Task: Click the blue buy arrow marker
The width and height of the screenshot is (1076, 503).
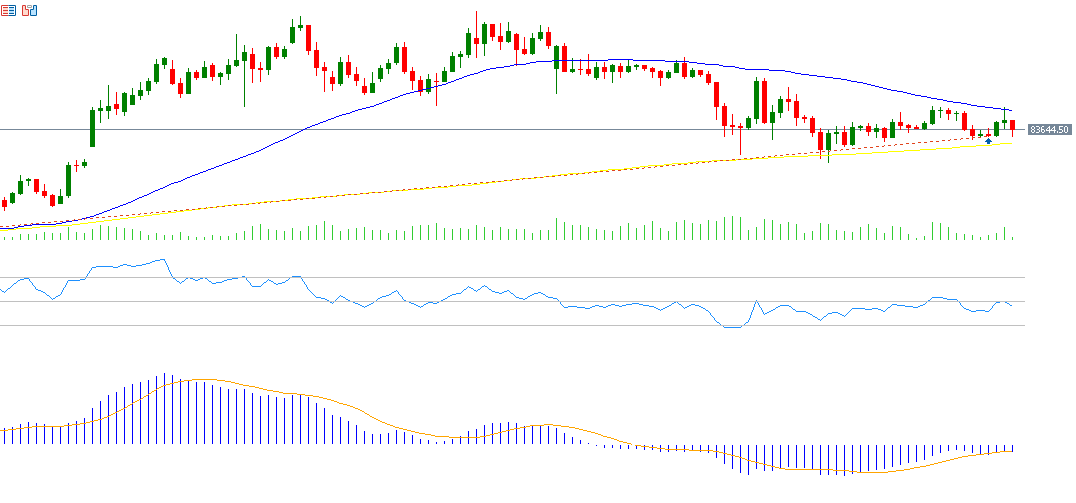Action: [x=988, y=142]
